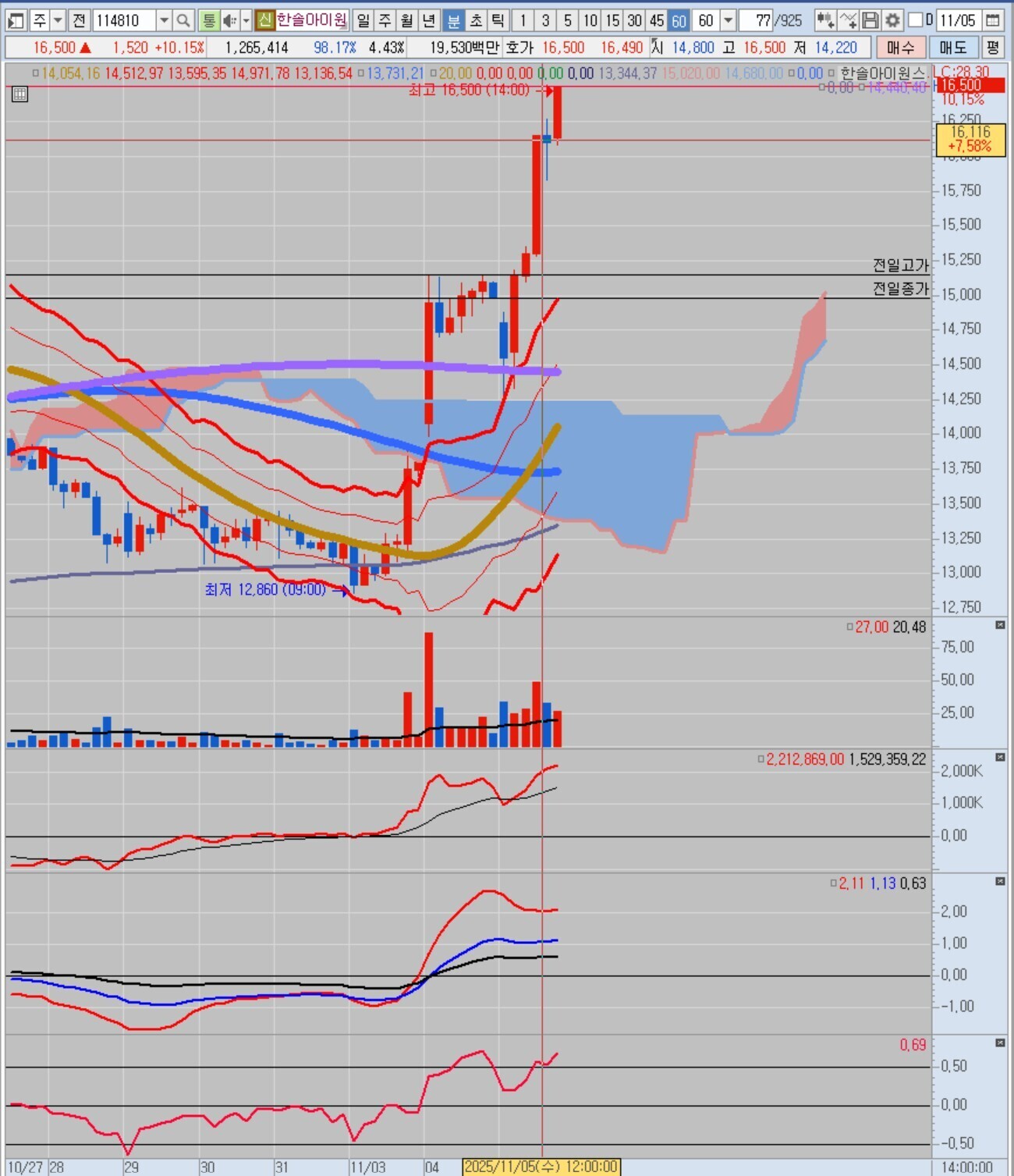Switch to weekly chart tab 주

(385, 20)
